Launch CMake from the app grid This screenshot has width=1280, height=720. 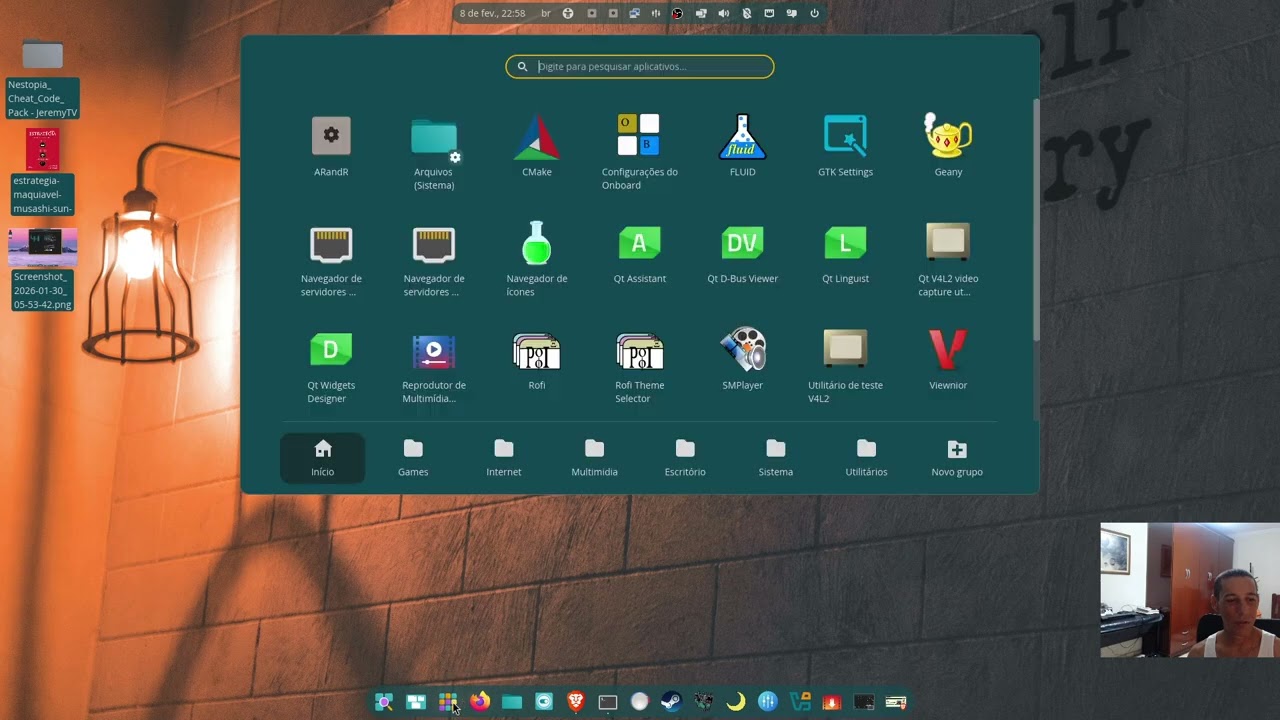point(537,146)
